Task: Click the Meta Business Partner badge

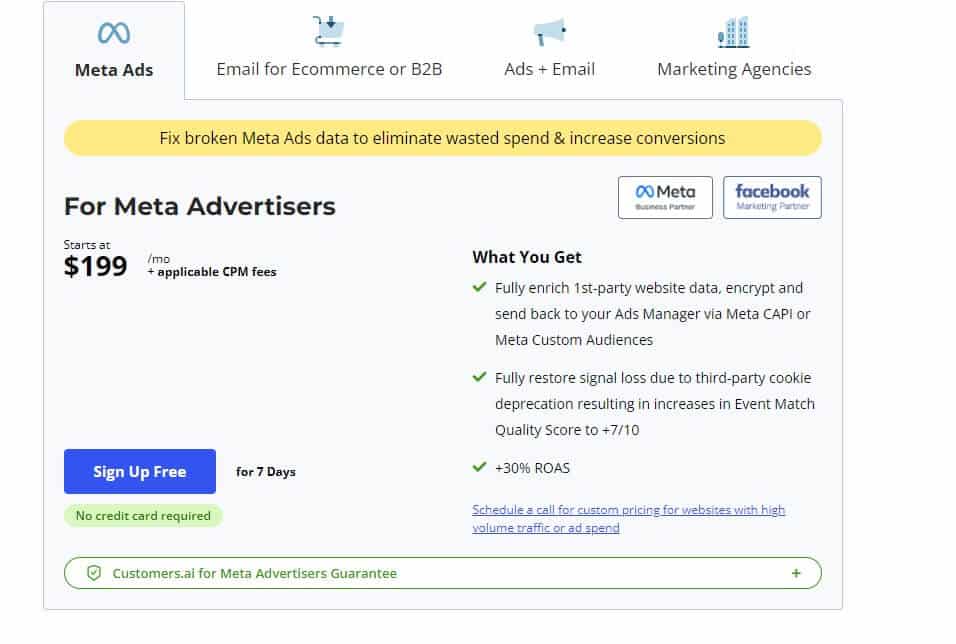Action: (x=665, y=198)
